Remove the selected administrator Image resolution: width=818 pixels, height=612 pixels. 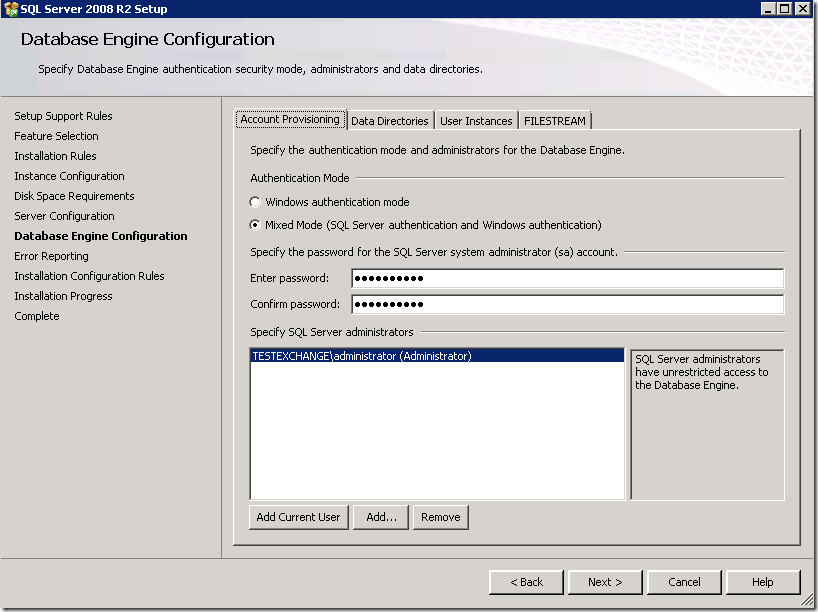(x=441, y=517)
